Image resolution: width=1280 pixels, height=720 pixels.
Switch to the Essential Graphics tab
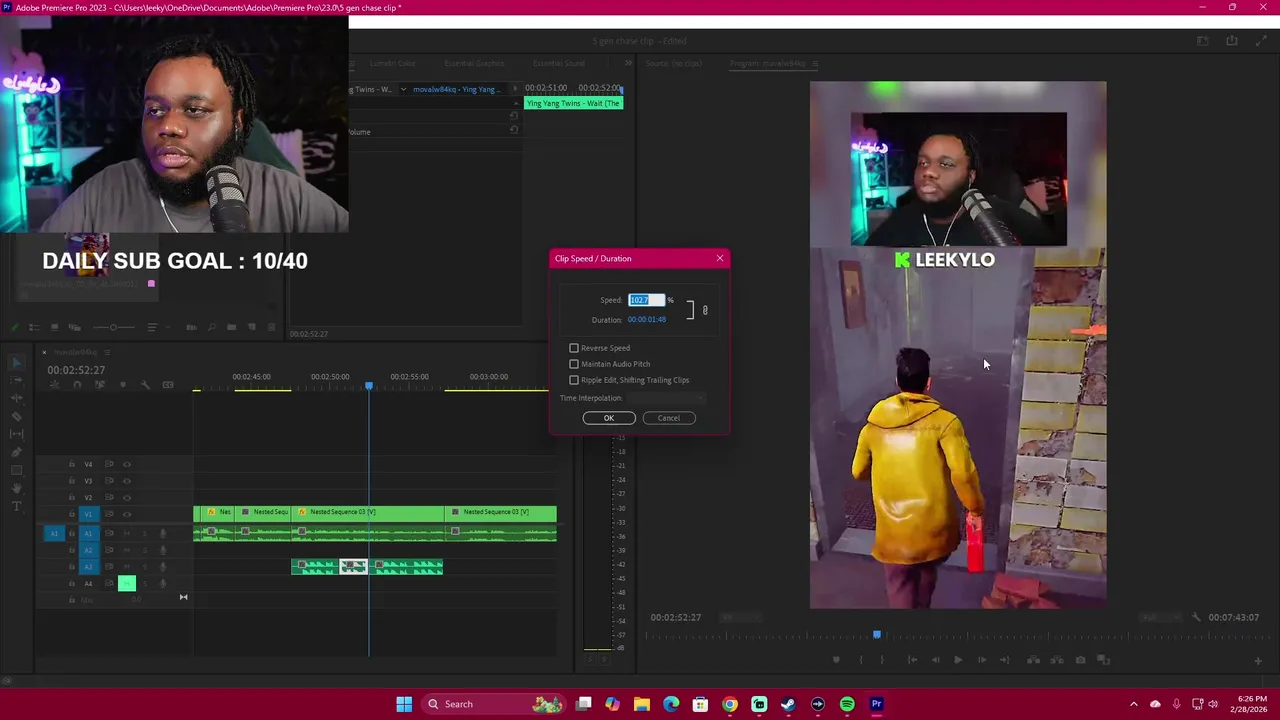pyautogui.click(x=474, y=63)
